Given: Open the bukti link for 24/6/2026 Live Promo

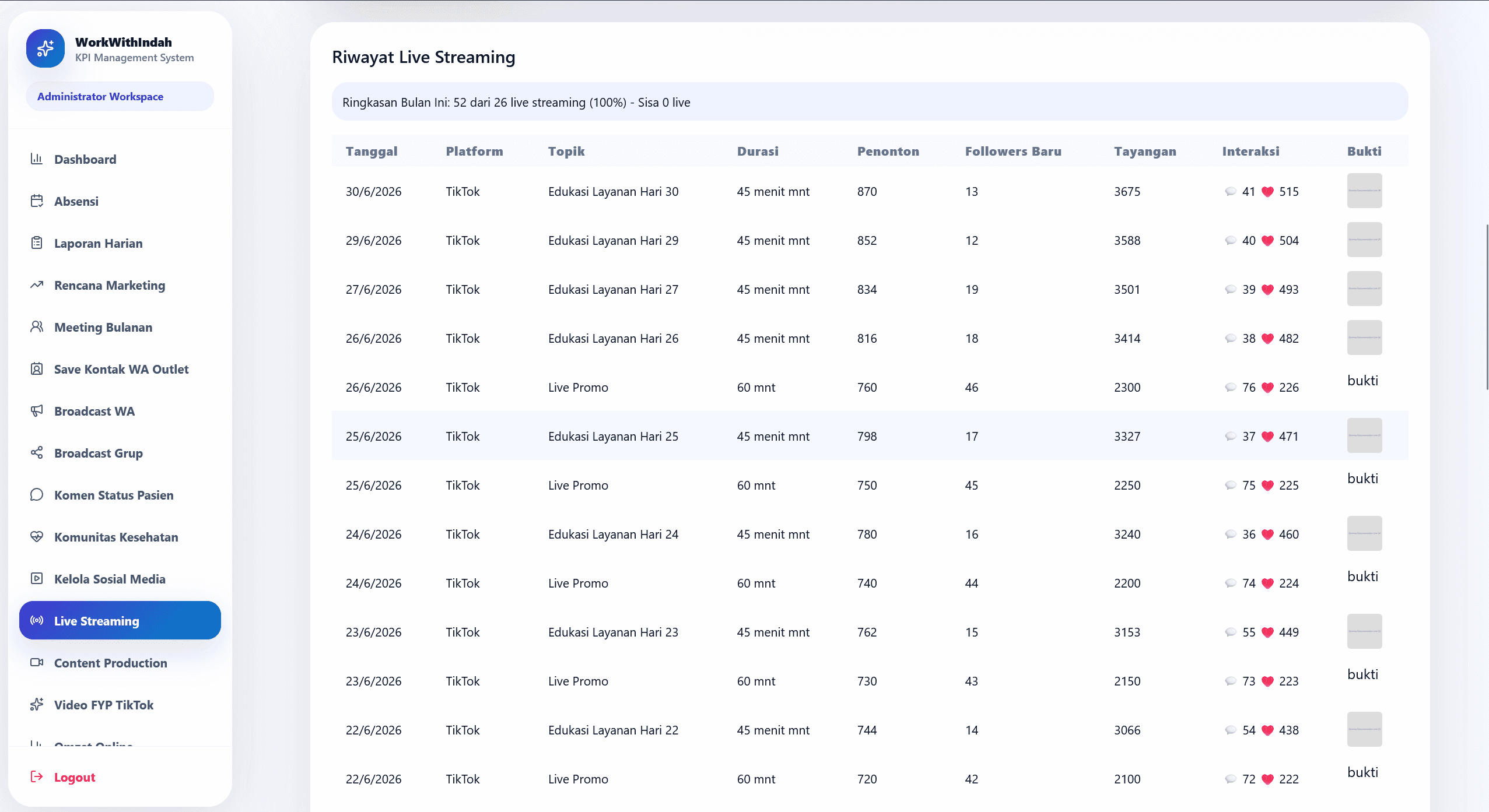Looking at the screenshot, I should (1362, 577).
